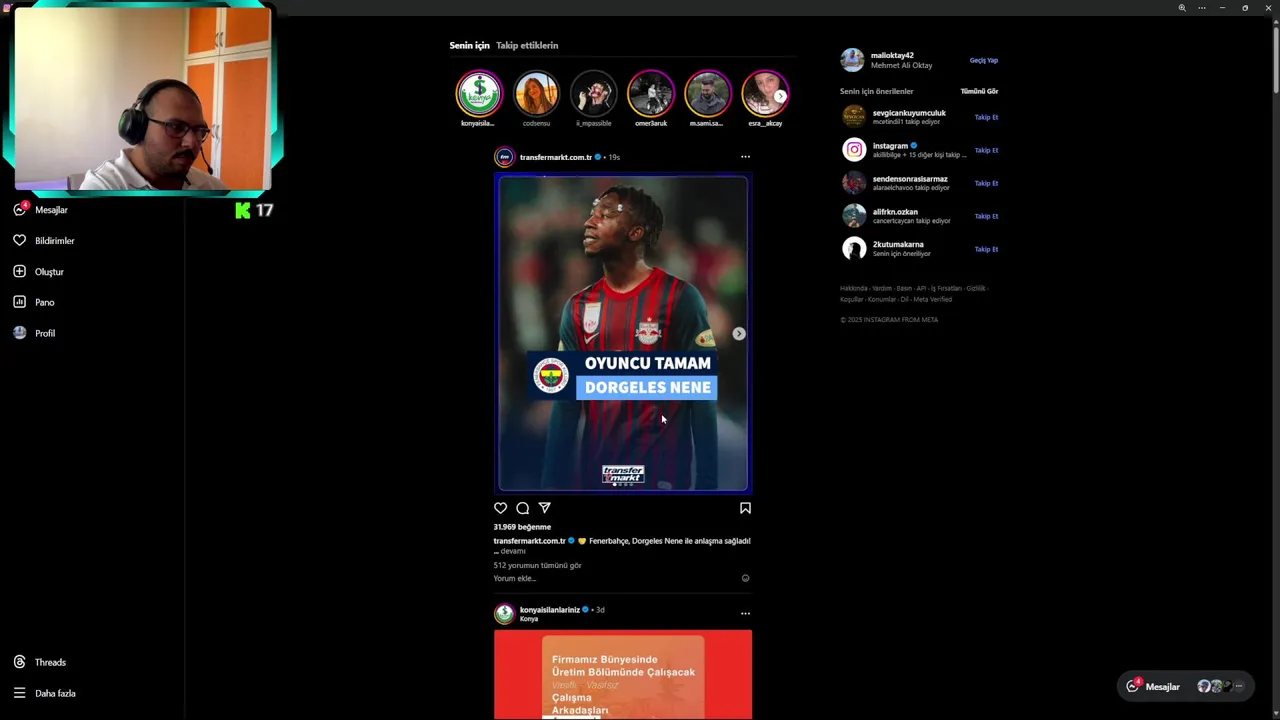
Task: Switch to the Takip ettiklerin tab
Action: click(x=527, y=45)
